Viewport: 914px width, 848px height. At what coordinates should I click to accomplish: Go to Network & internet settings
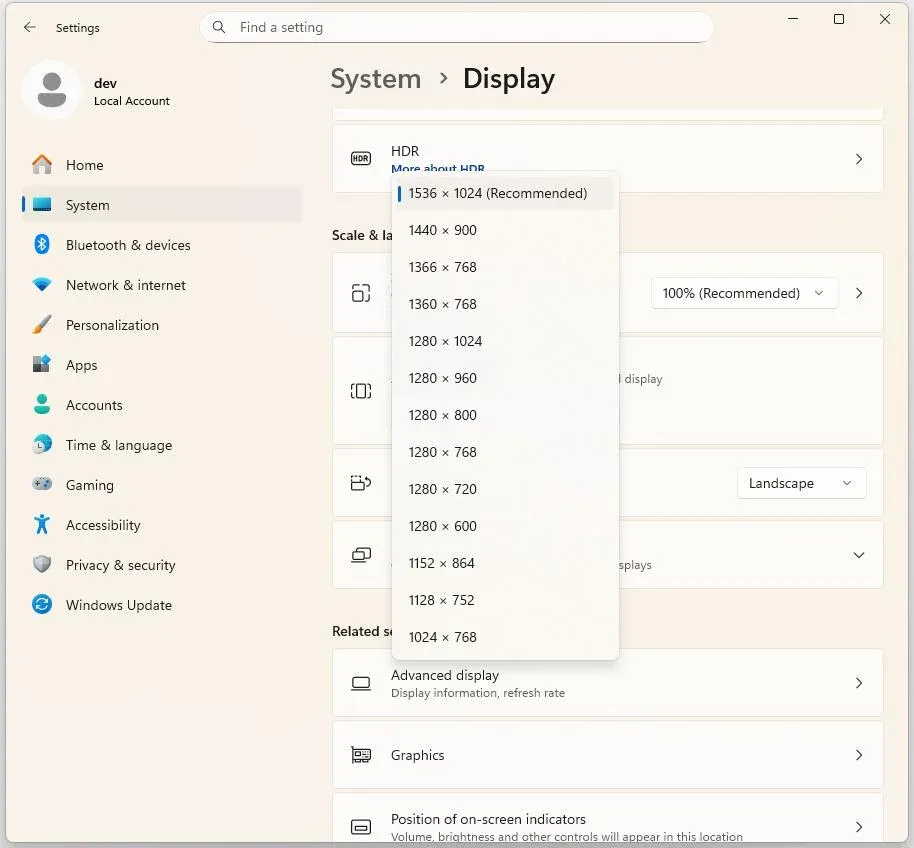point(162,285)
